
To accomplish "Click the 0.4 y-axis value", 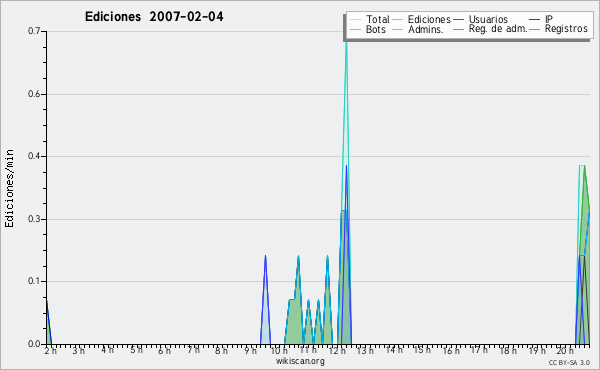I will pos(34,156).
